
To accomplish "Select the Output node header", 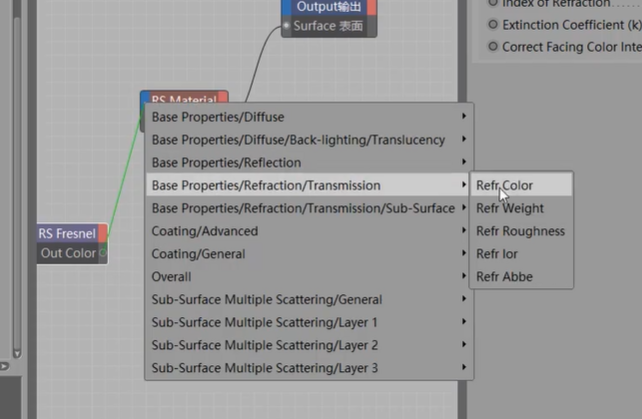I will [x=329, y=7].
